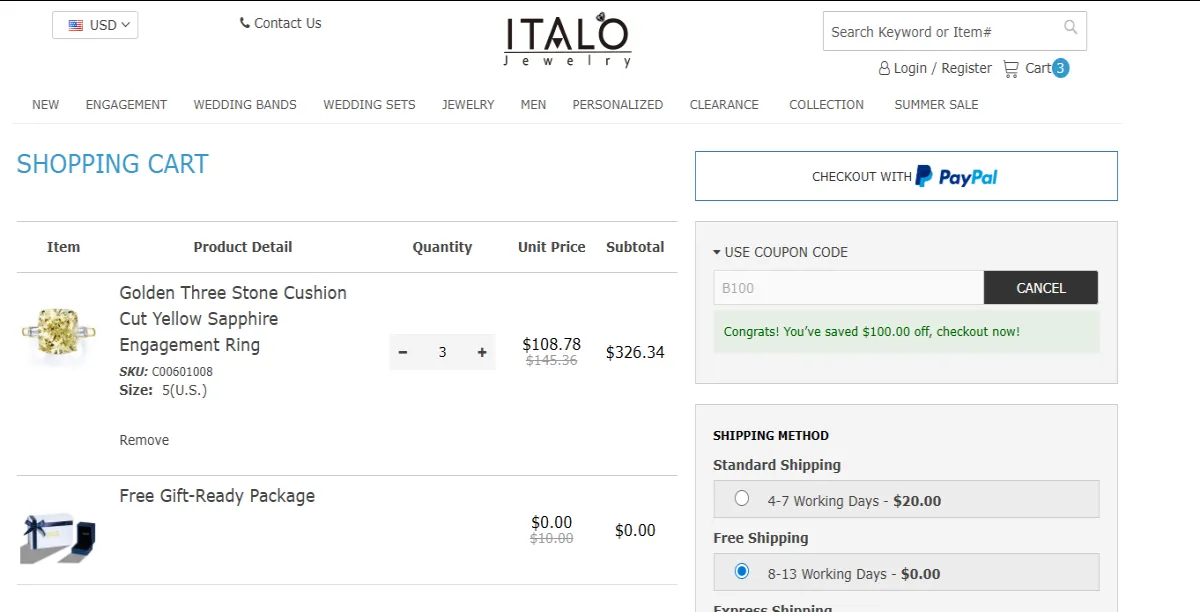Click the Unit Price column header
This screenshot has width=1200, height=612.
click(x=551, y=247)
